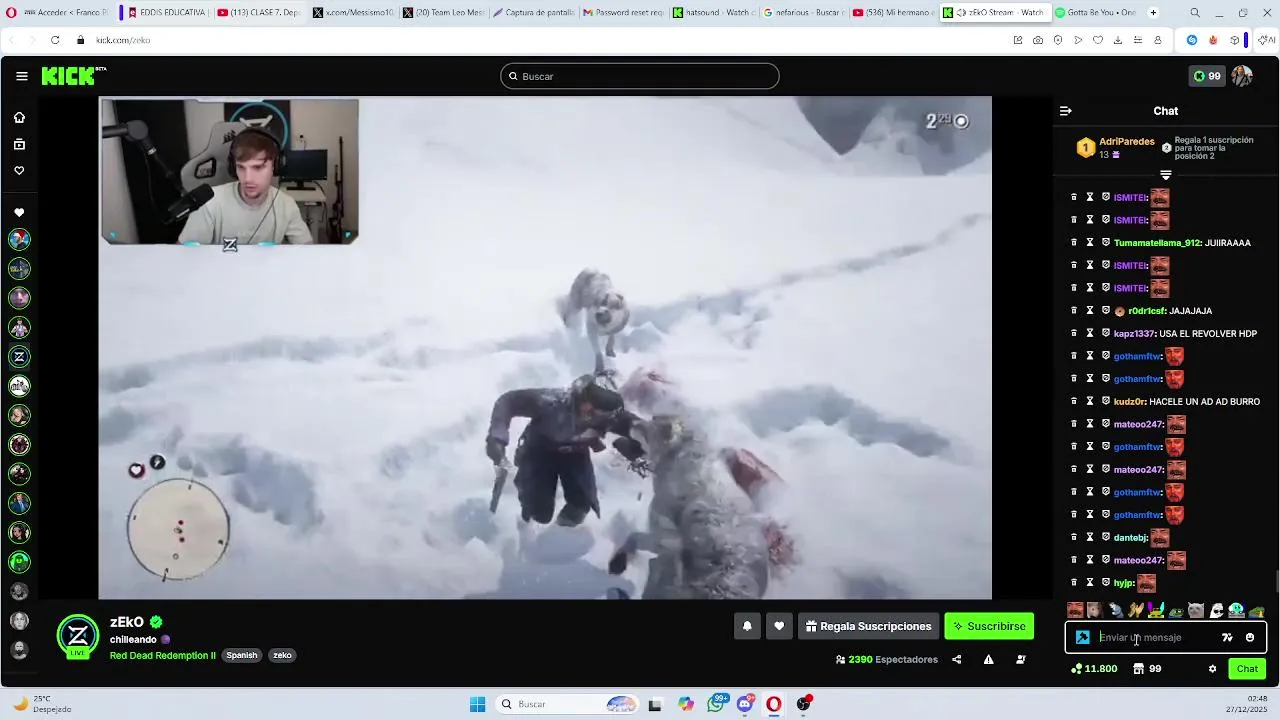Timeout user kudz0r with hourglass icon

click(1090, 401)
